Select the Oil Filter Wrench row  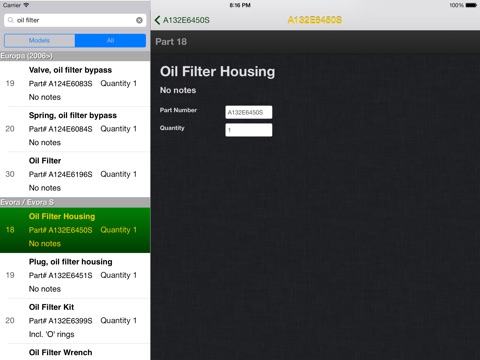tap(75, 352)
